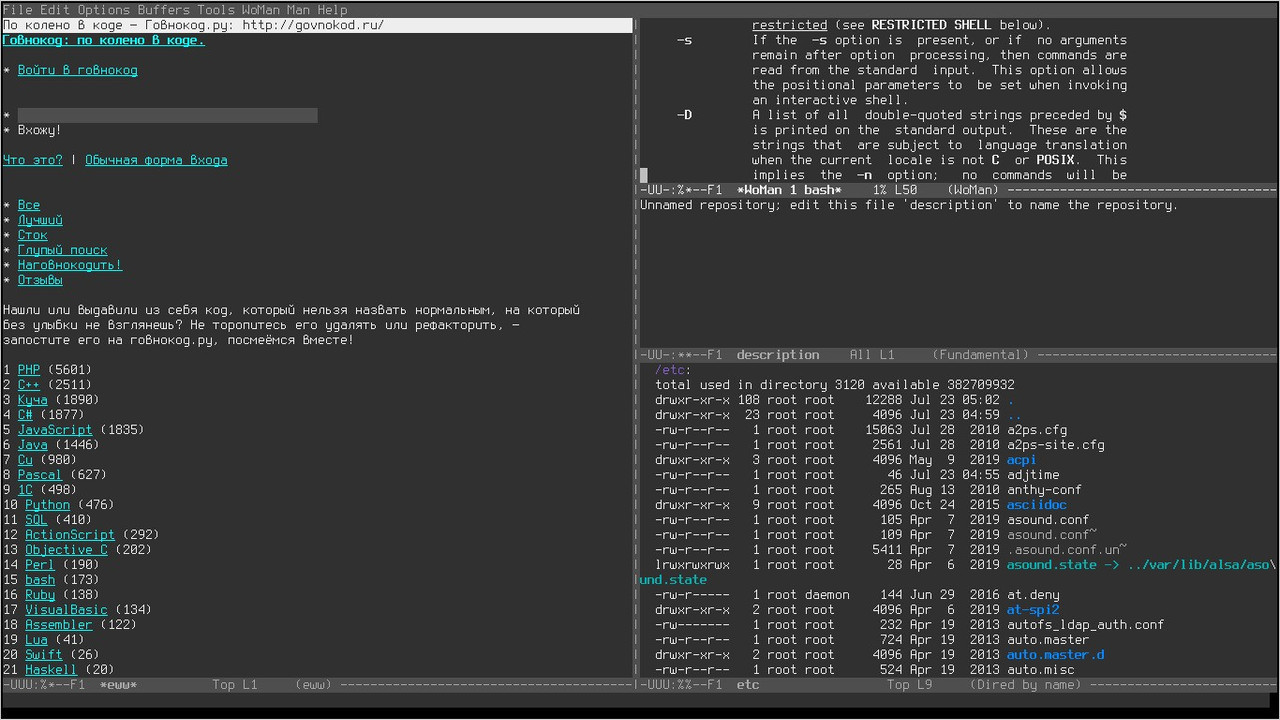Open the Tools menu
The width and height of the screenshot is (1280, 720).
(216, 10)
